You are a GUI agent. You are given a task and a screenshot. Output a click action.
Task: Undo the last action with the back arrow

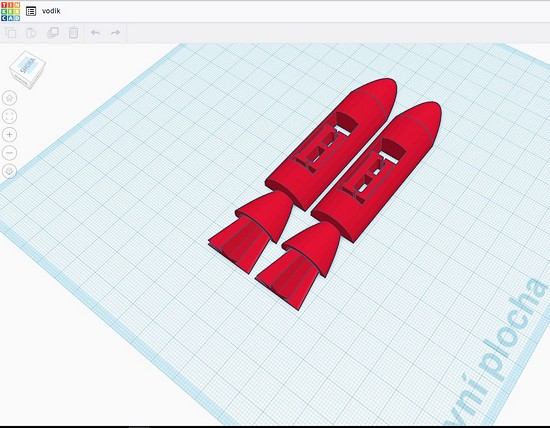[95, 33]
